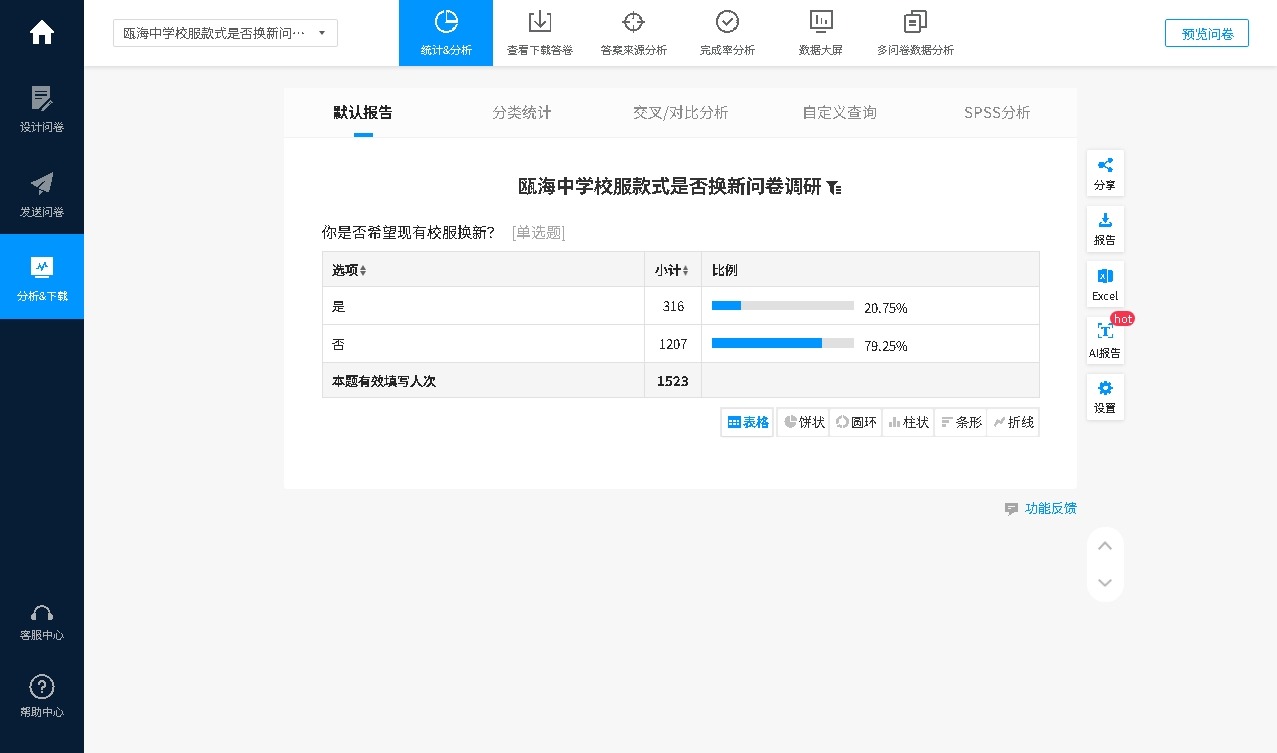Open the 设计问卷 design section
Image resolution: width=1277 pixels, height=753 pixels.
pyautogui.click(x=42, y=109)
